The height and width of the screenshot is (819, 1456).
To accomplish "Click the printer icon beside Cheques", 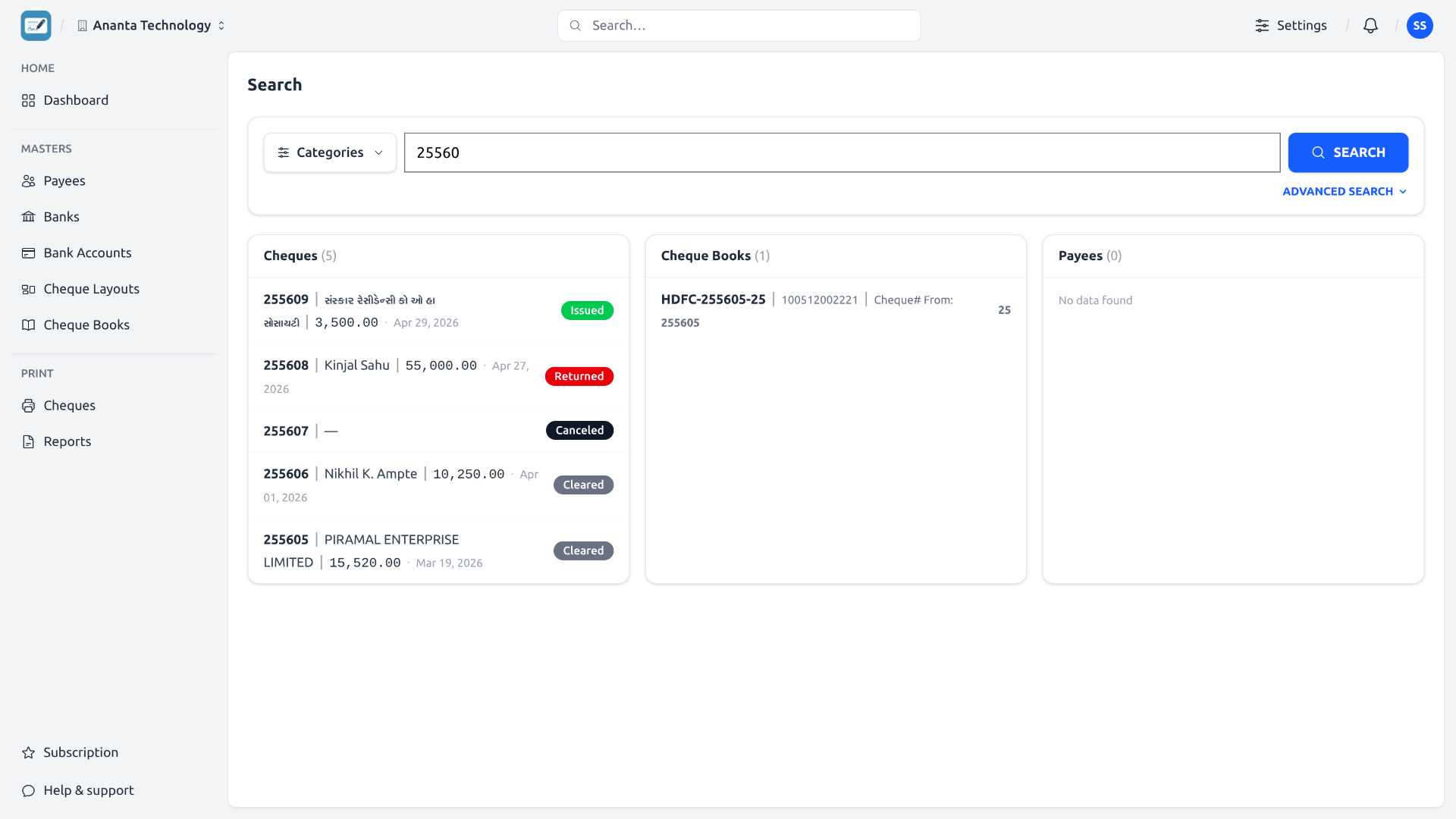I will [29, 406].
